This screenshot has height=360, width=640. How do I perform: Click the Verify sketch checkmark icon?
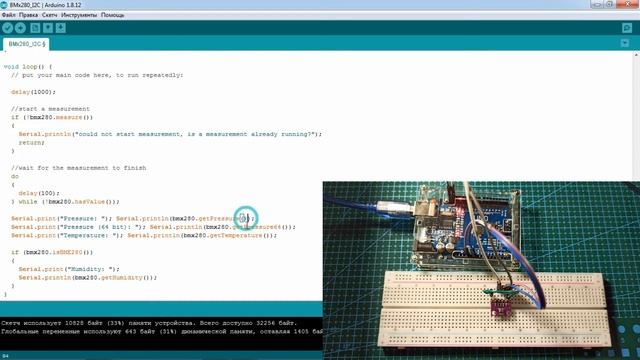7,28
